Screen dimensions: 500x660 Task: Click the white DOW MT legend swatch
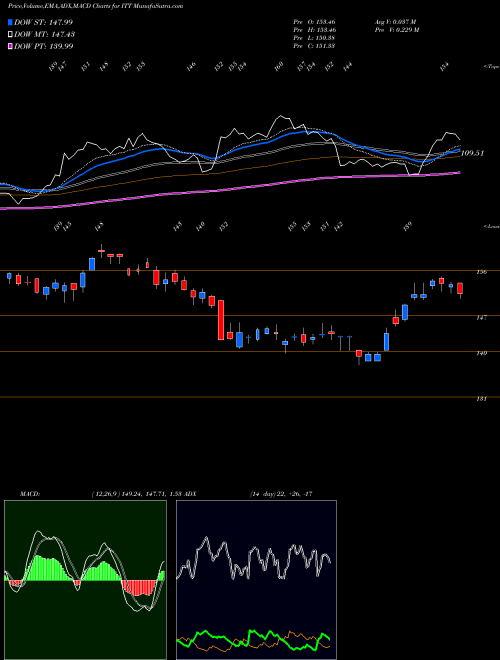[x=11, y=34]
